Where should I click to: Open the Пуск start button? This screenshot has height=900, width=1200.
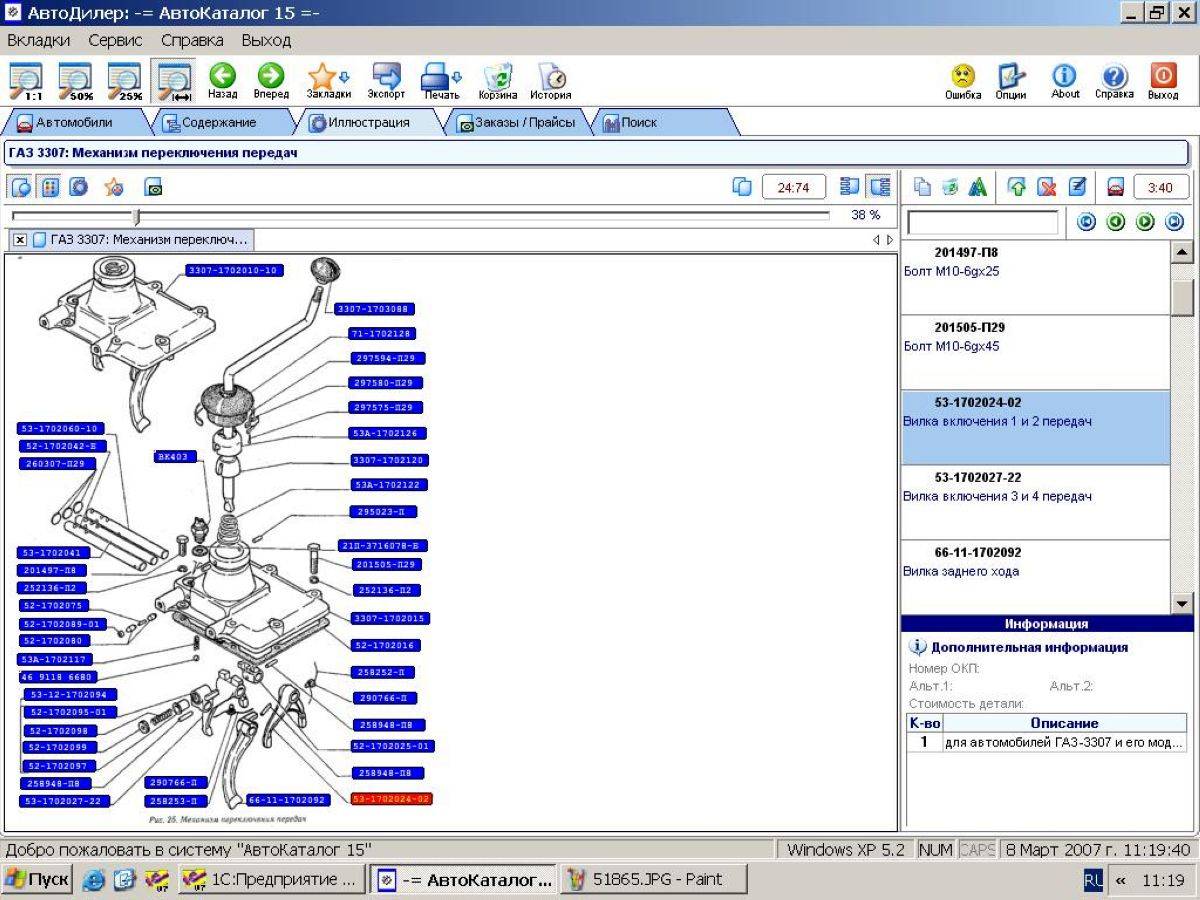37,880
